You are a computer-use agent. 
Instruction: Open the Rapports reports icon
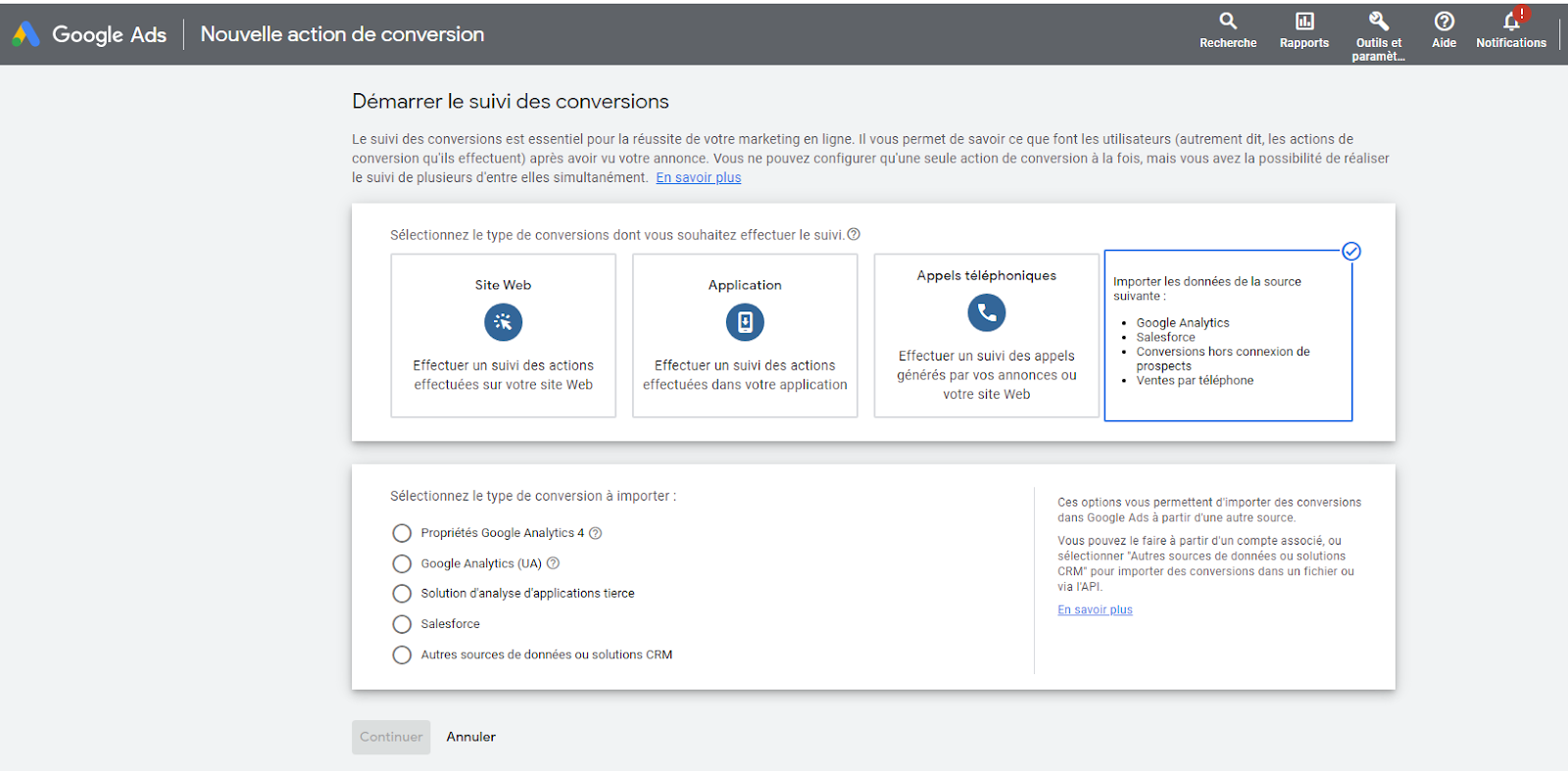pos(1304,30)
